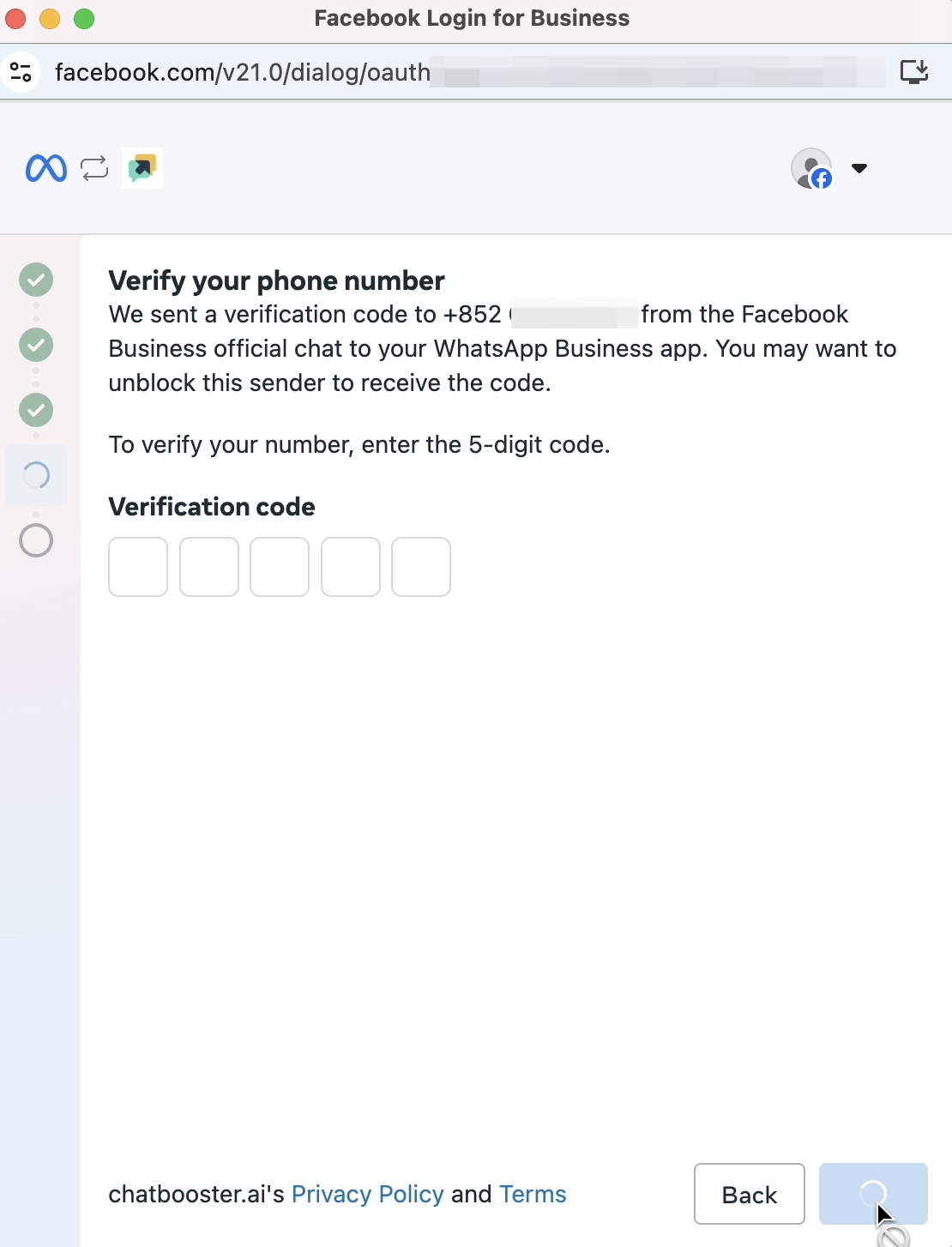952x1247 pixels.
Task: Select the current loading step indicator
Action: (36, 475)
